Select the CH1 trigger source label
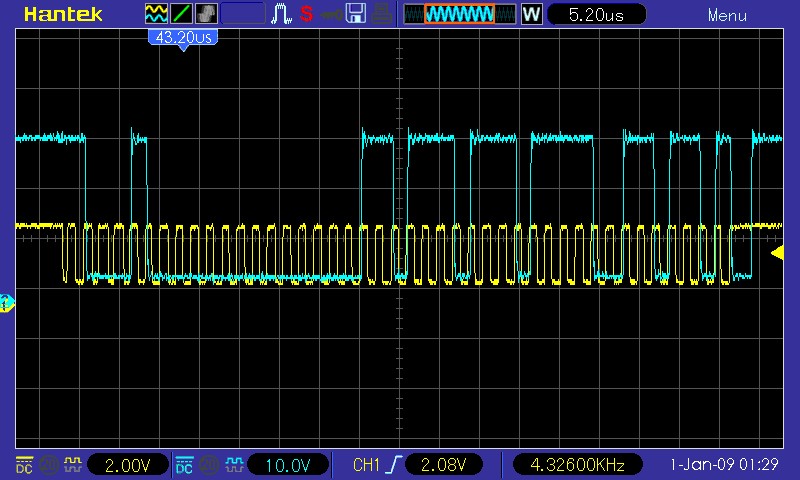Viewport: 800px width, 480px height. coord(367,465)
